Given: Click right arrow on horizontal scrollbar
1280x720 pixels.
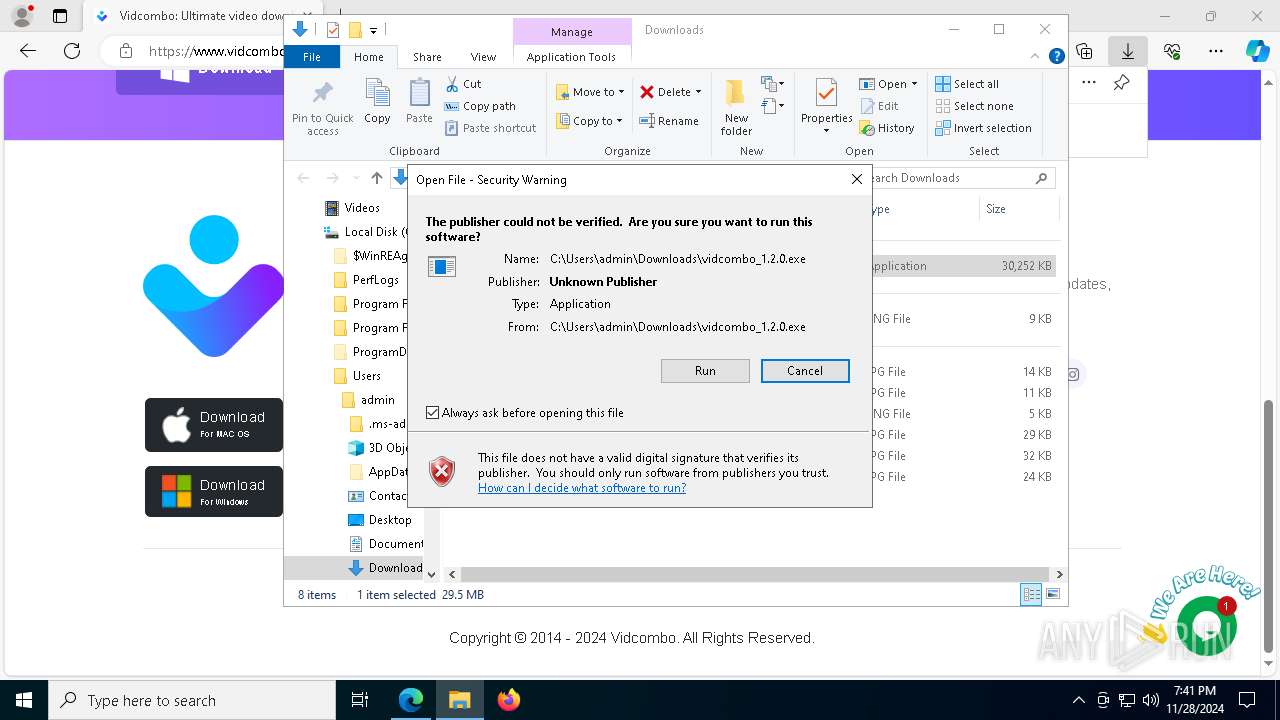Looking at the screenshot, I should coord(1059,575).
